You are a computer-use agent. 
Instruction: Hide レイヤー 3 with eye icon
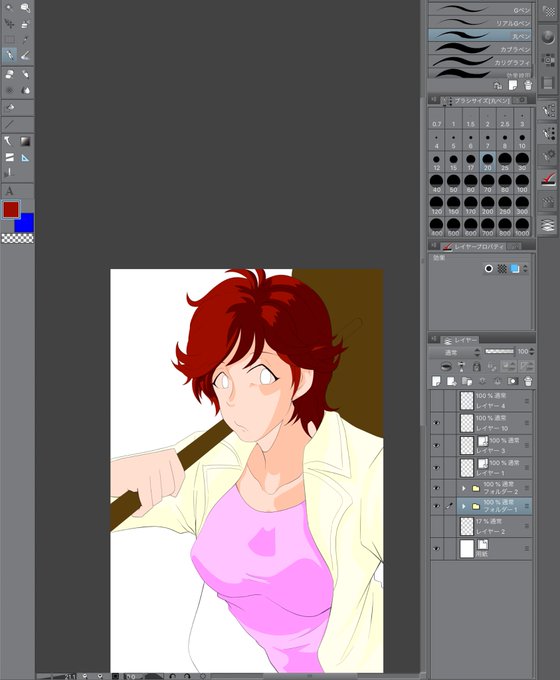click(437, 445)
